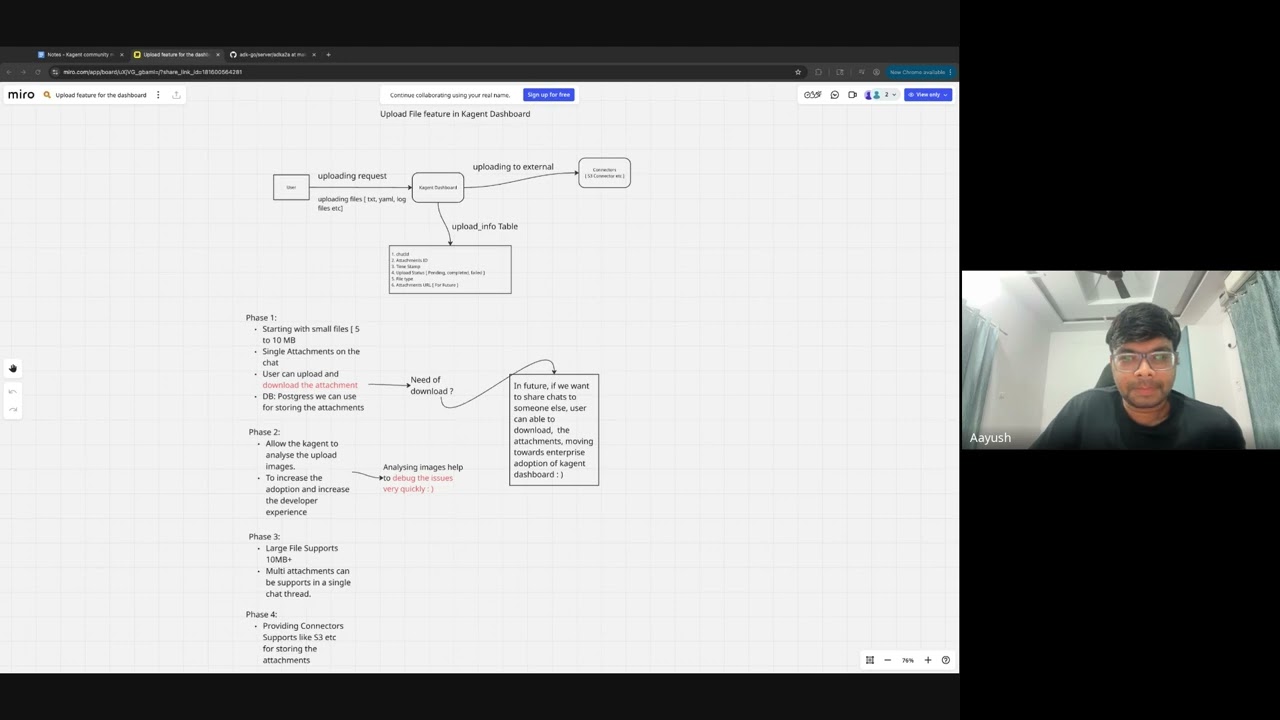Click the Miro logo
Viewport: 1280px width, 720px height.
tap(21, 95)
